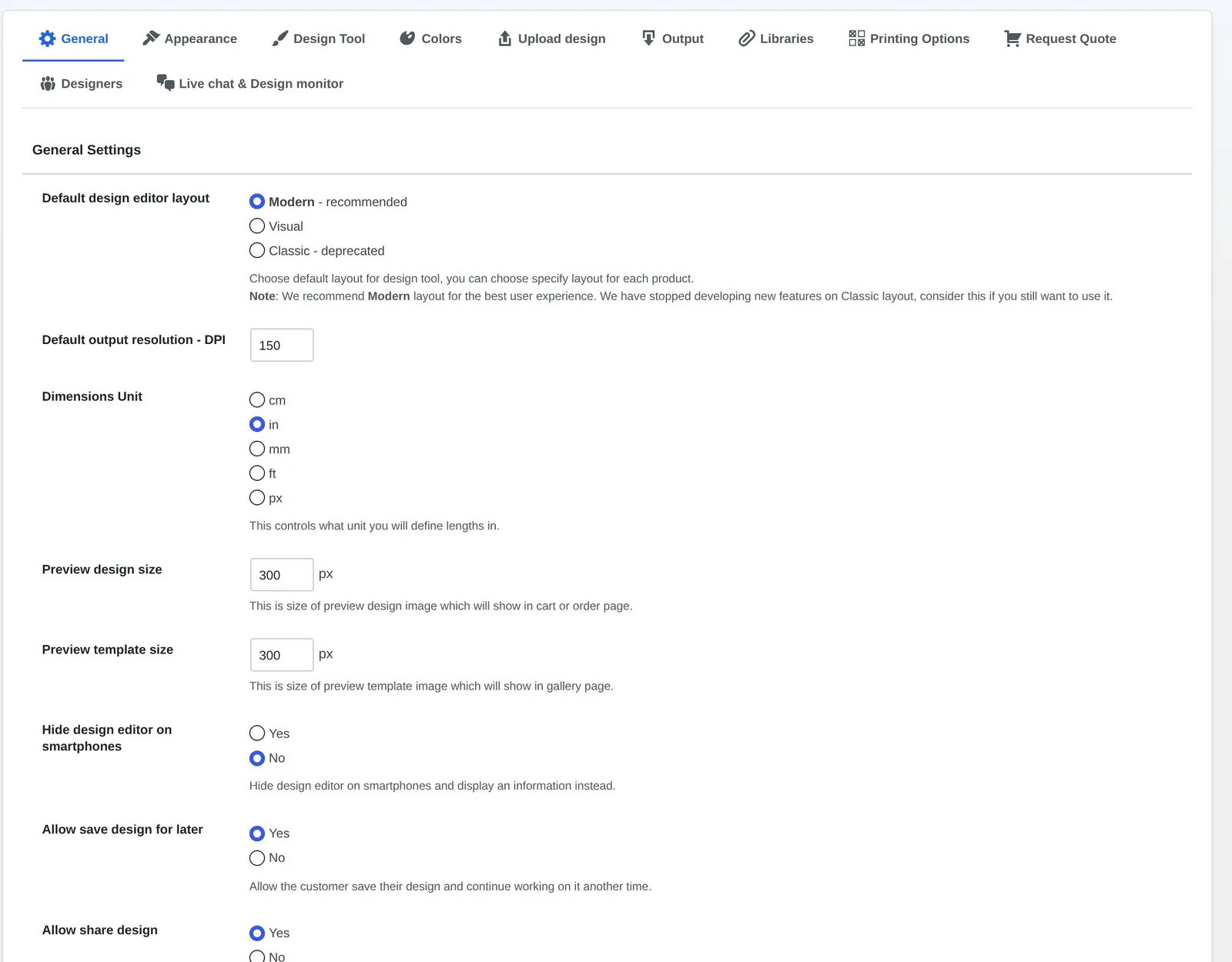
Task: Go to the Upload design tab
Action: coord(551,38)
